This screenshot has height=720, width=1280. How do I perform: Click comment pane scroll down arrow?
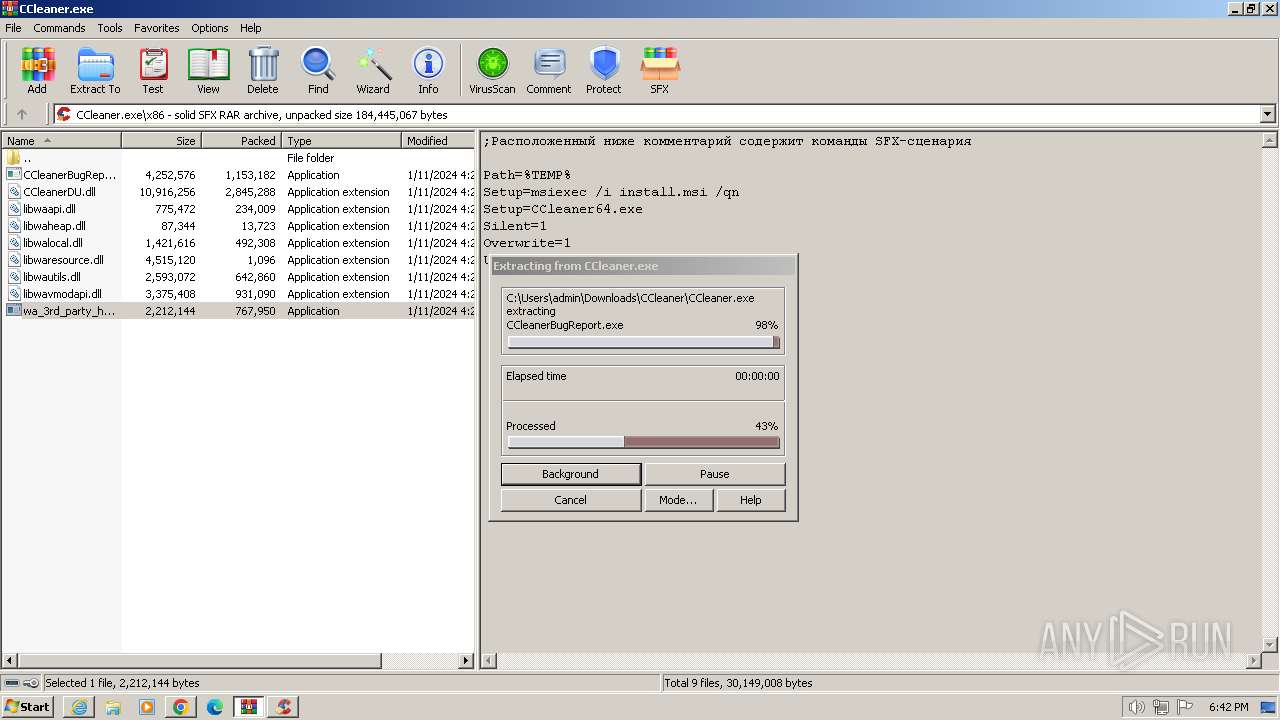point(1270,645)
